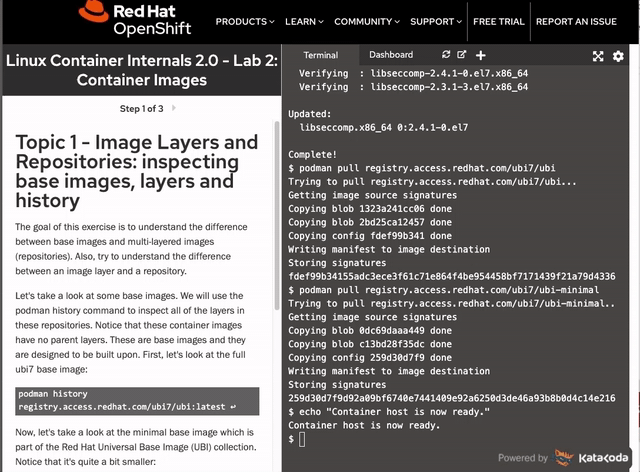Viewport: 640px width, 472px height.
Task: Go to the next step using the arrow
Action: 174,108
